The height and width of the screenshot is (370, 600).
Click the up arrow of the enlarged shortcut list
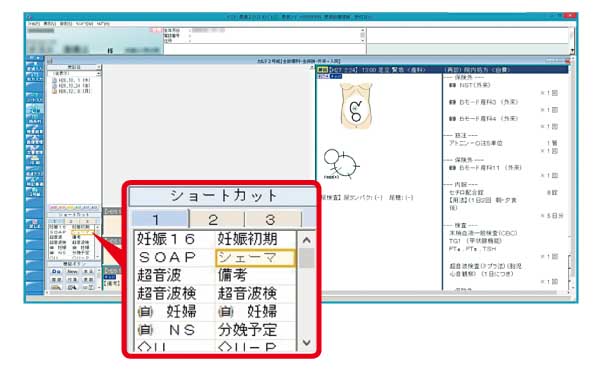[307, 240]
